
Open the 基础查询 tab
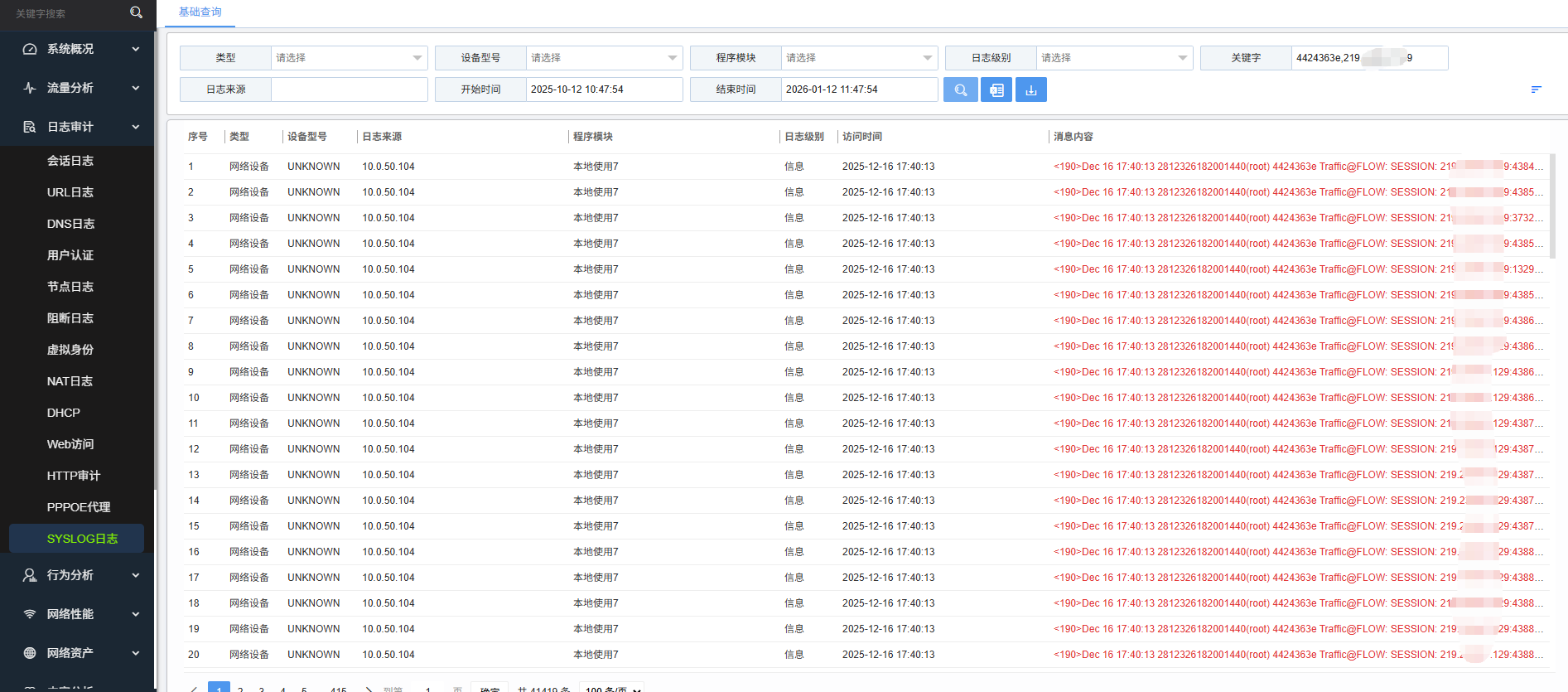[x=200, y=12]
